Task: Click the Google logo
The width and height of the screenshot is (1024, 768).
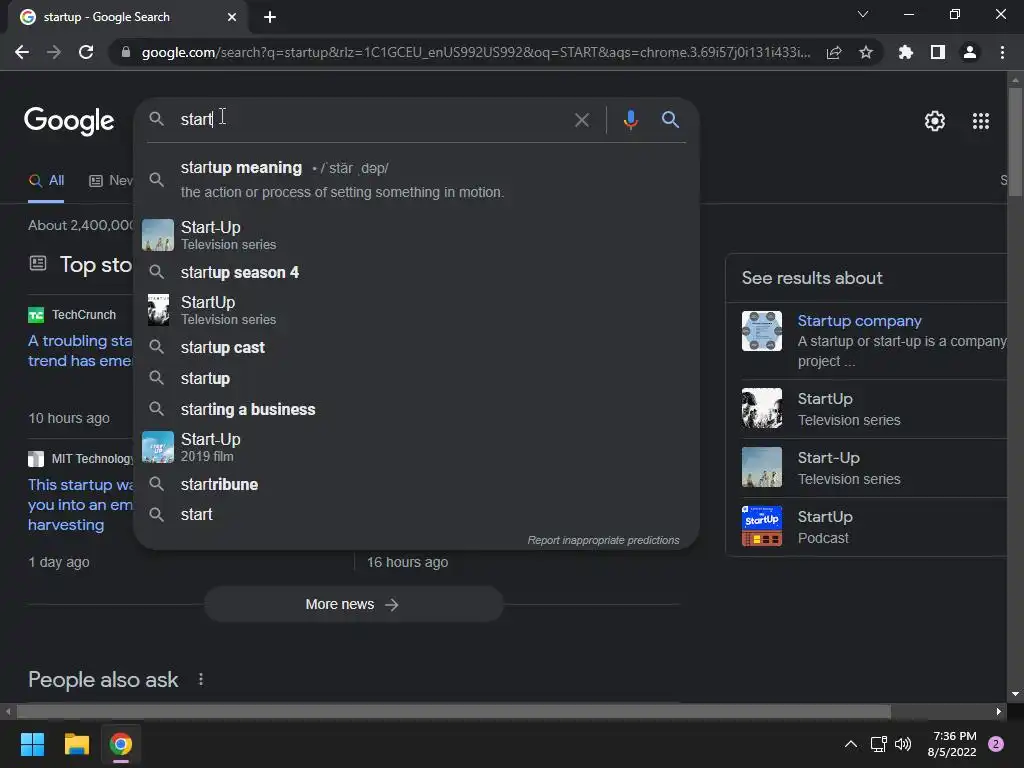Action: pos(69,121)
